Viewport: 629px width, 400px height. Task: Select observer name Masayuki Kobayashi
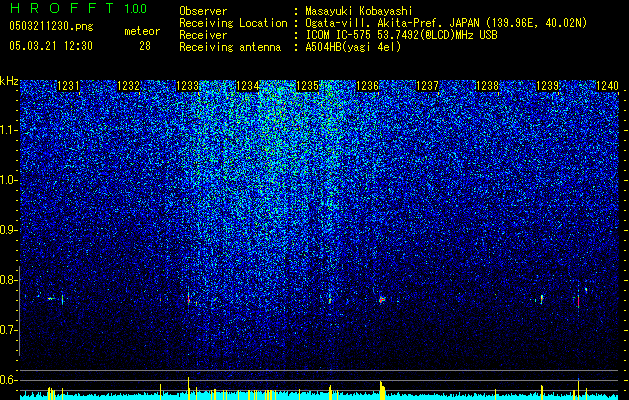(x=359, y=11)
